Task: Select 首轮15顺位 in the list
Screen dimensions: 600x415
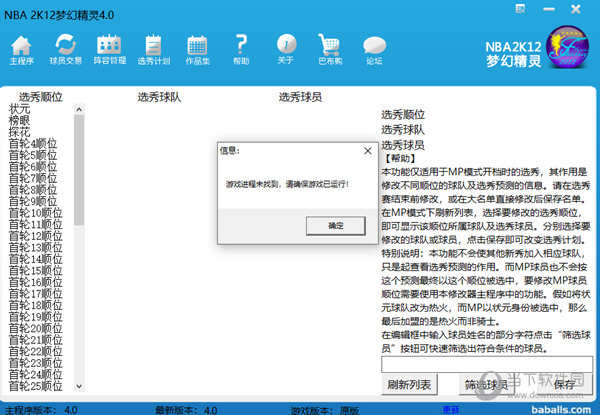Action: (x=36, y=270)
